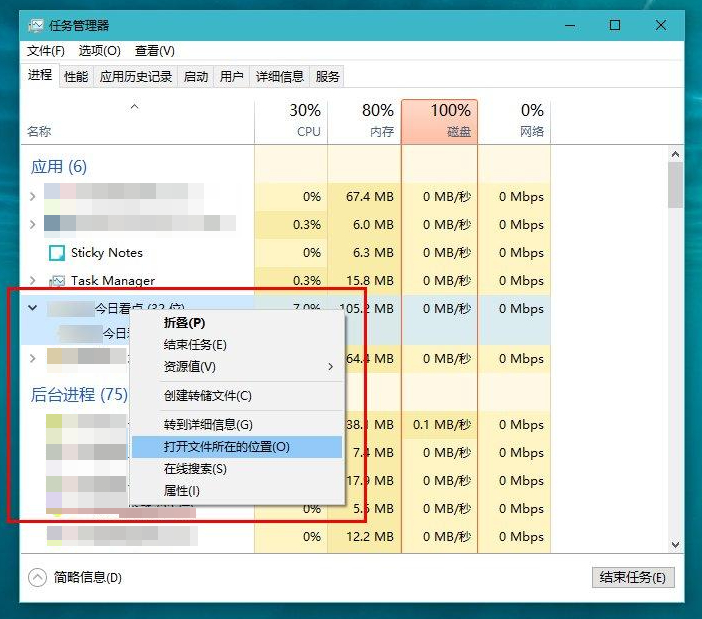Select 打开文件所在的位置 in context menu
This screenshot has width=702, height=619.
pos(226,447)
